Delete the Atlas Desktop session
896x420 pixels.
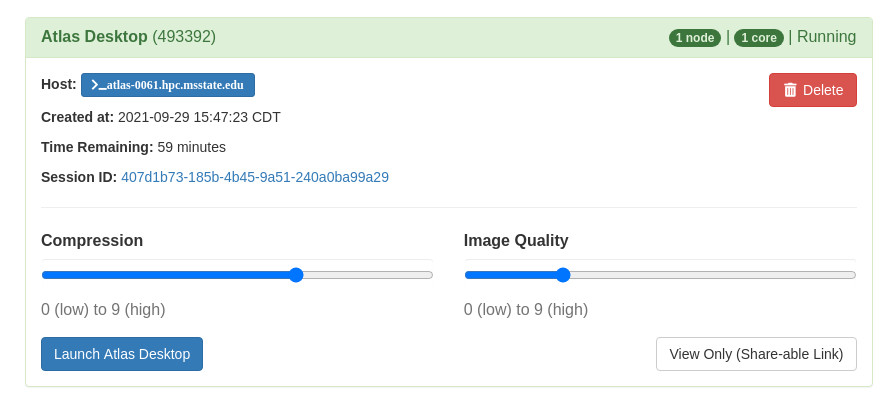click(813, 90)
